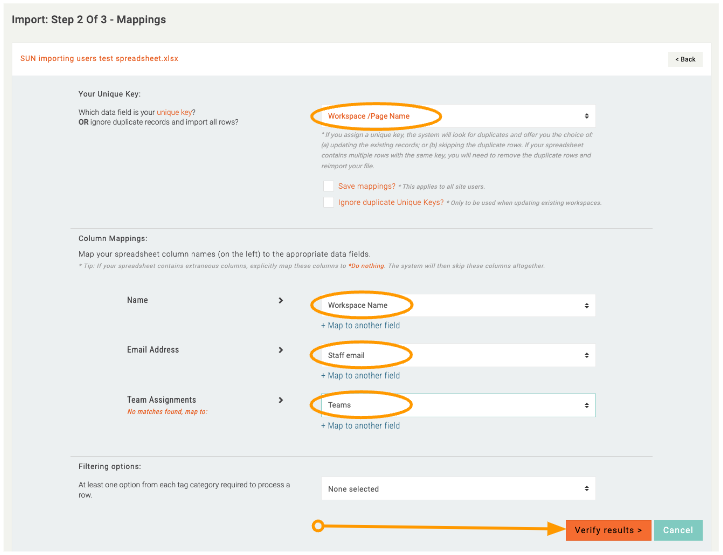Open the SUN importing users spreadsheet file link

click(x=99, y=59)
